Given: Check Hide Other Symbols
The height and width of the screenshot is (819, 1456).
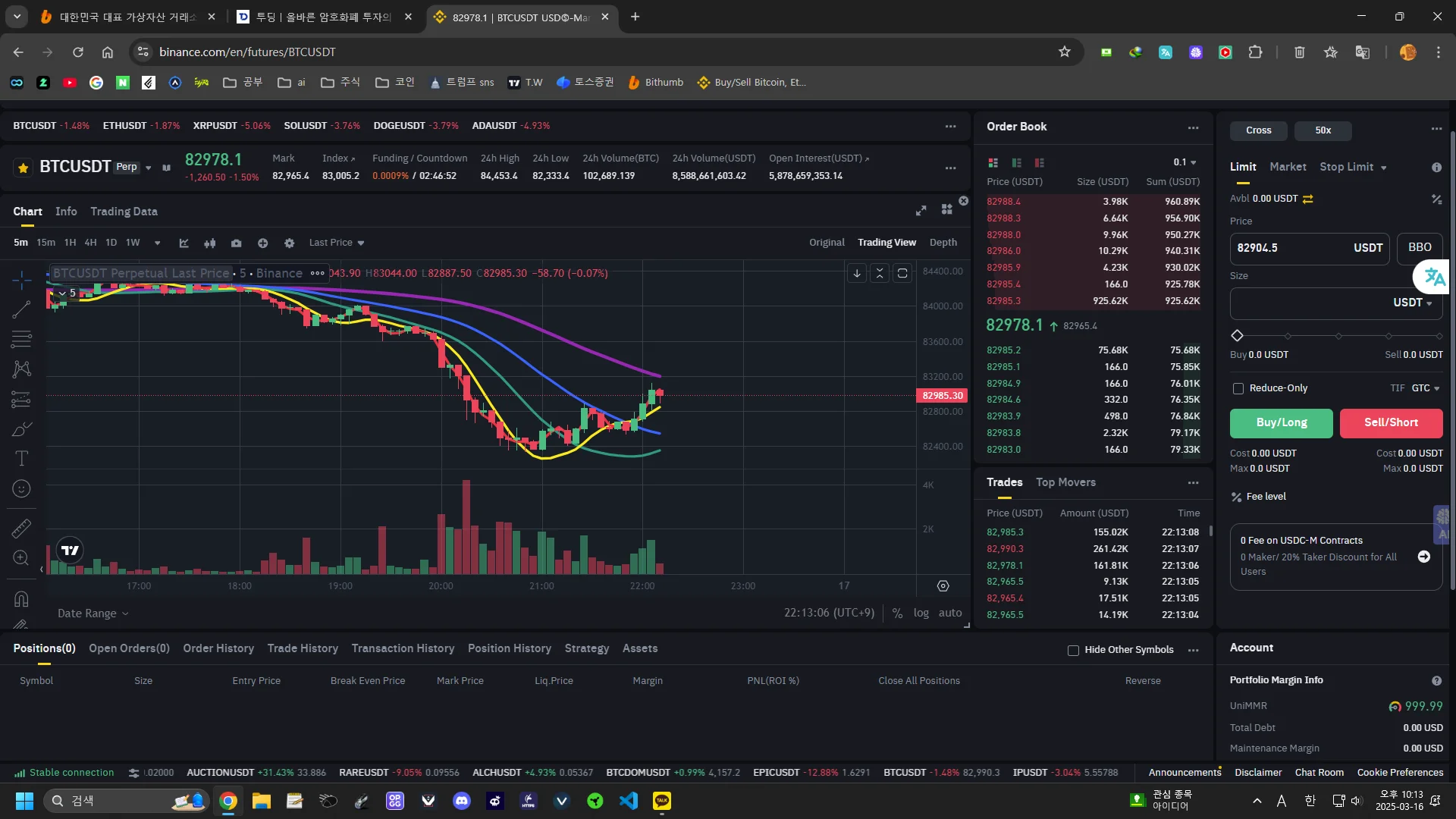Looking at the screenshot, I should [x=1073, y=650].
